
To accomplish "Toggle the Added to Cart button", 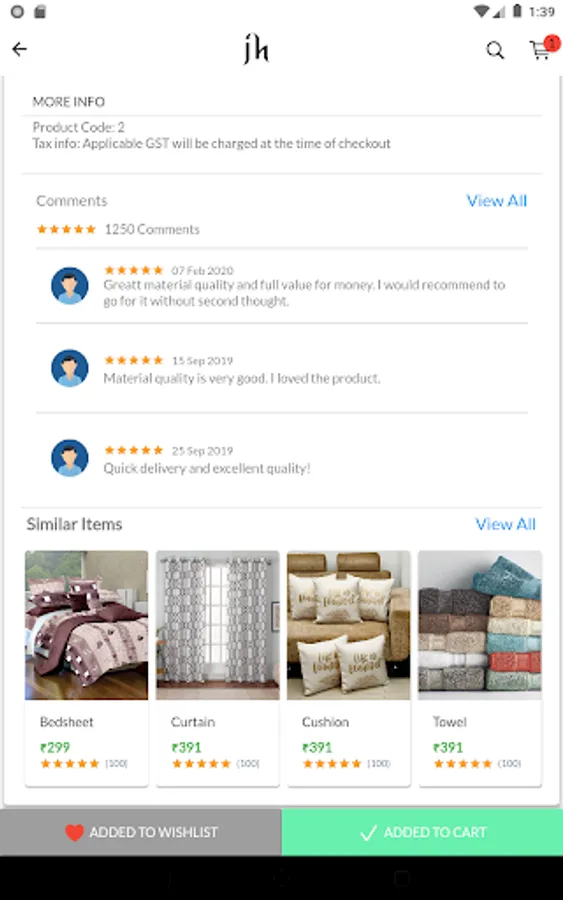I will 422,832.
